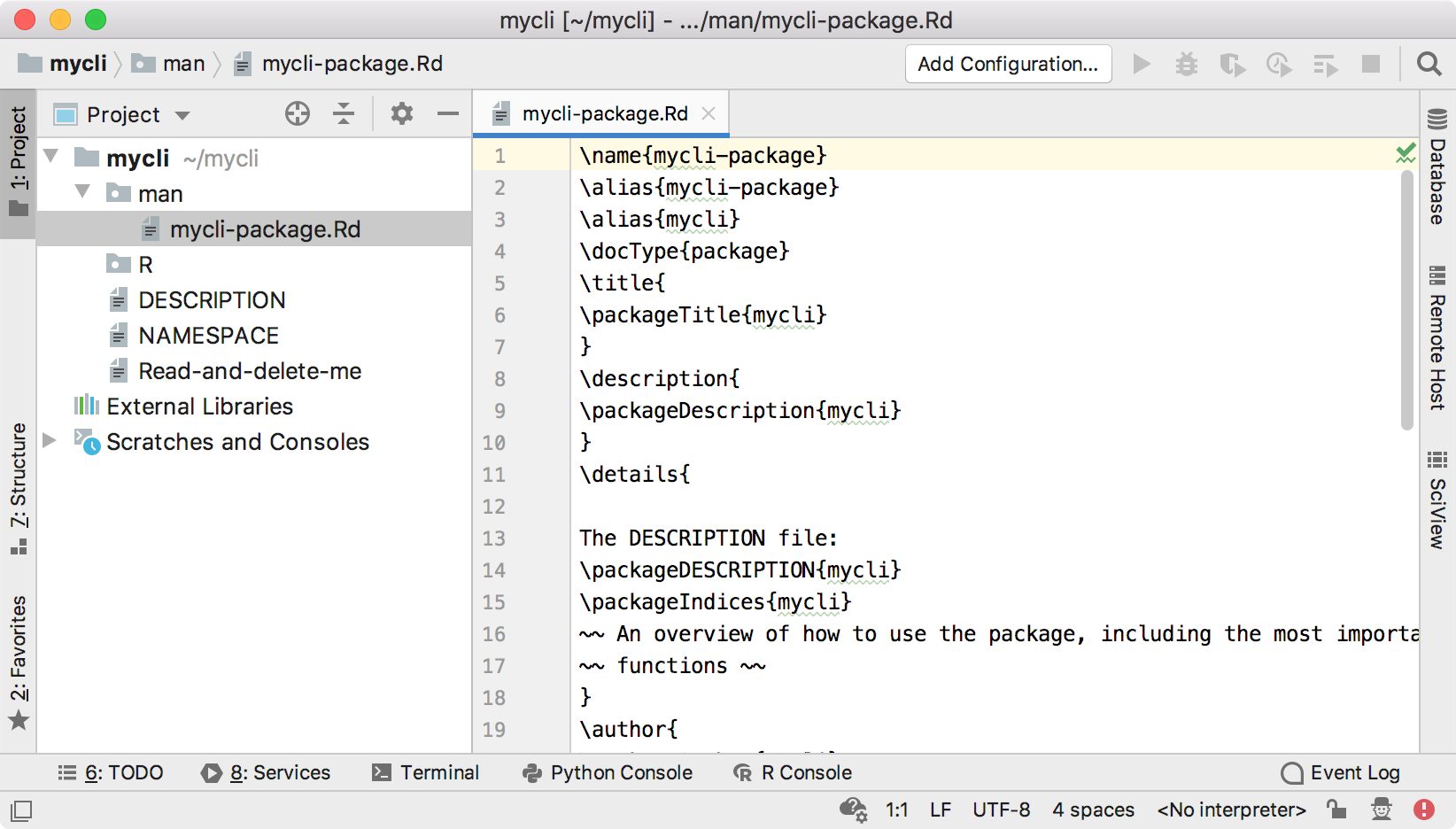The image size is (1456, 829).
Task: Expand Scratches and Consoles
Action: pyautogui.click(x=49, y=441)
